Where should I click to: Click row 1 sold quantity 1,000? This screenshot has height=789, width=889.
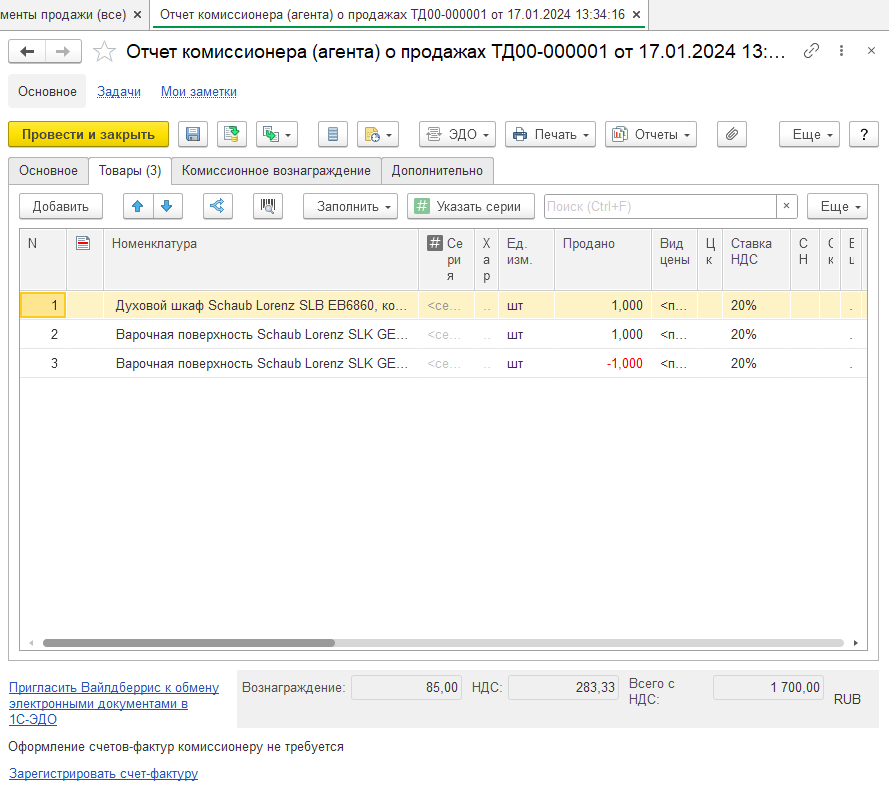603,306
